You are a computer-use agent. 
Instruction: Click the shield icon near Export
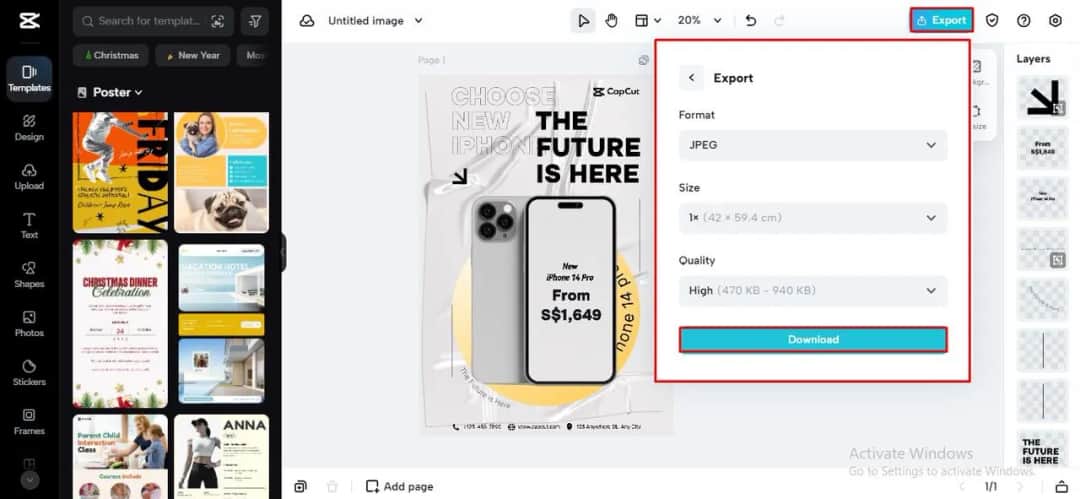point(992,20)
